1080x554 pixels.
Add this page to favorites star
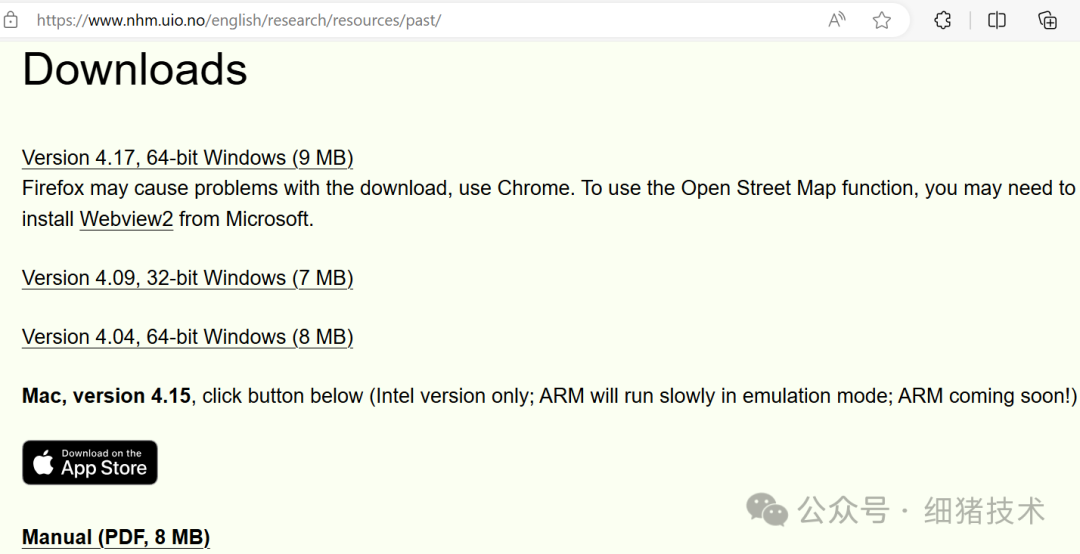pyautogui.click(x=881, y=20)
